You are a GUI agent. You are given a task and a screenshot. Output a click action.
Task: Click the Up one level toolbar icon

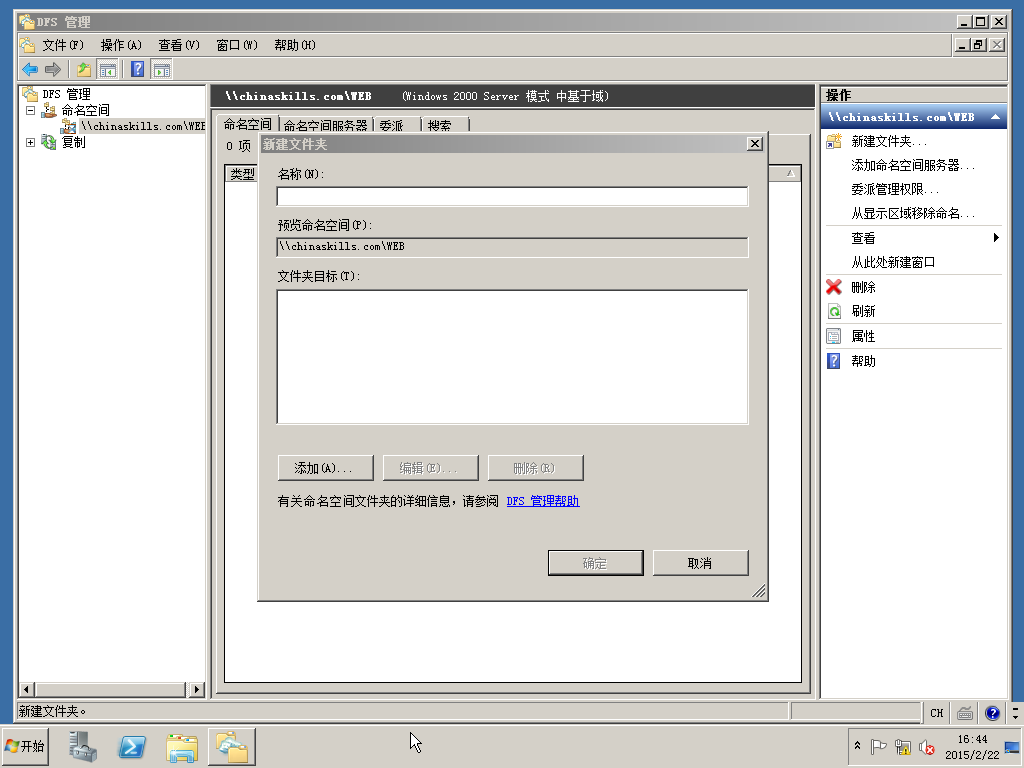(x=84, y=69)
